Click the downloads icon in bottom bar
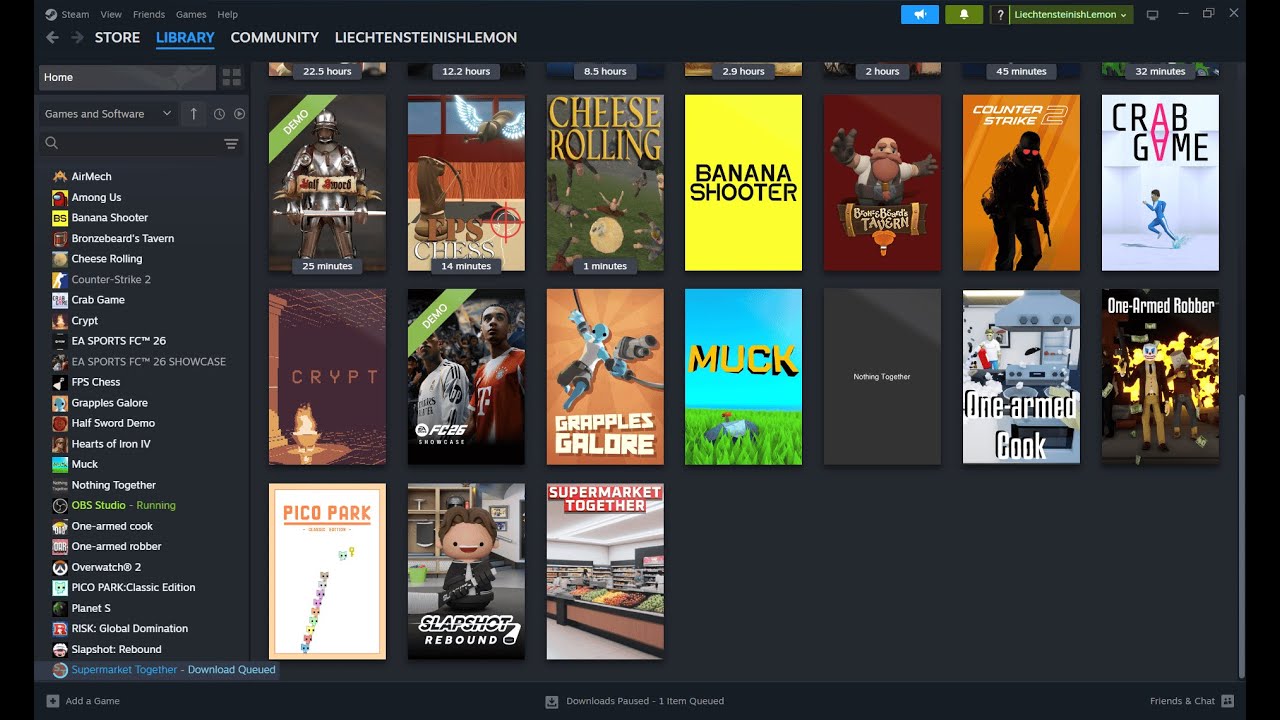1280x720 pixels. [x=552, y=701]
